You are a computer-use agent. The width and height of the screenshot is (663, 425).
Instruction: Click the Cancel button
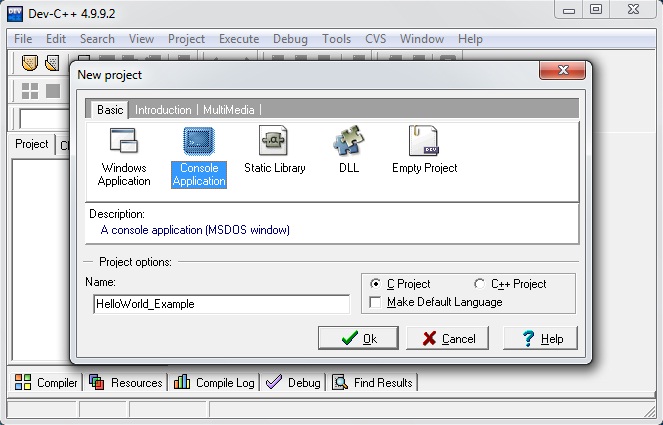point(447,338)
